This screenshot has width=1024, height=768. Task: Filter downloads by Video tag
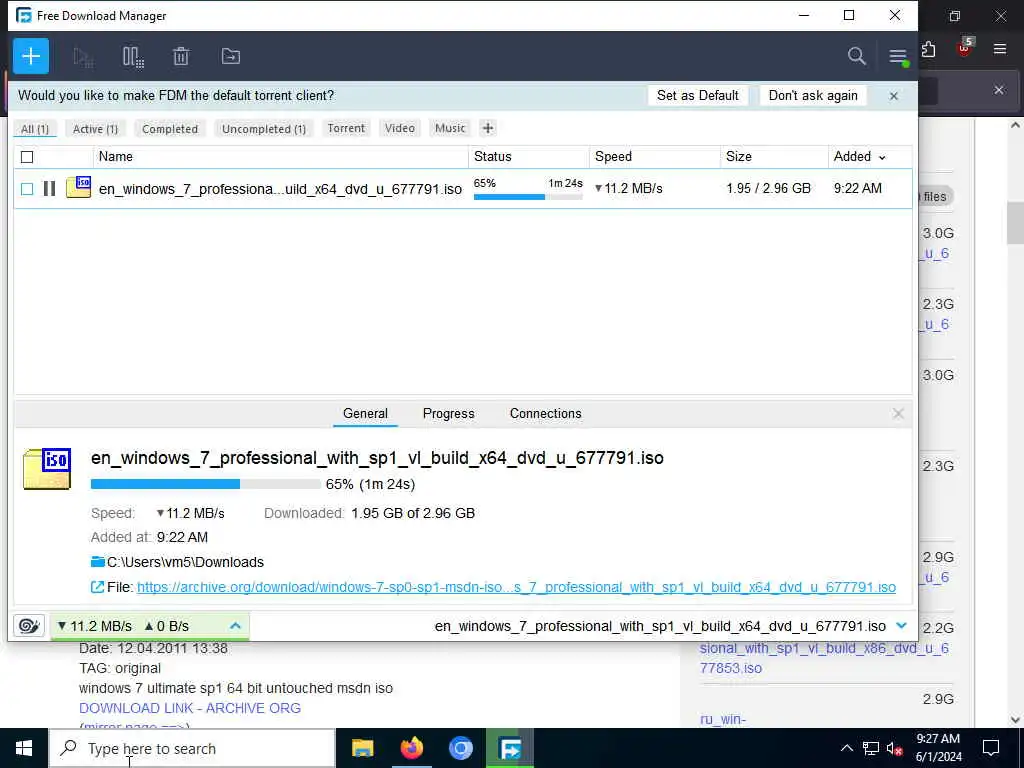(x=400, y=128)
